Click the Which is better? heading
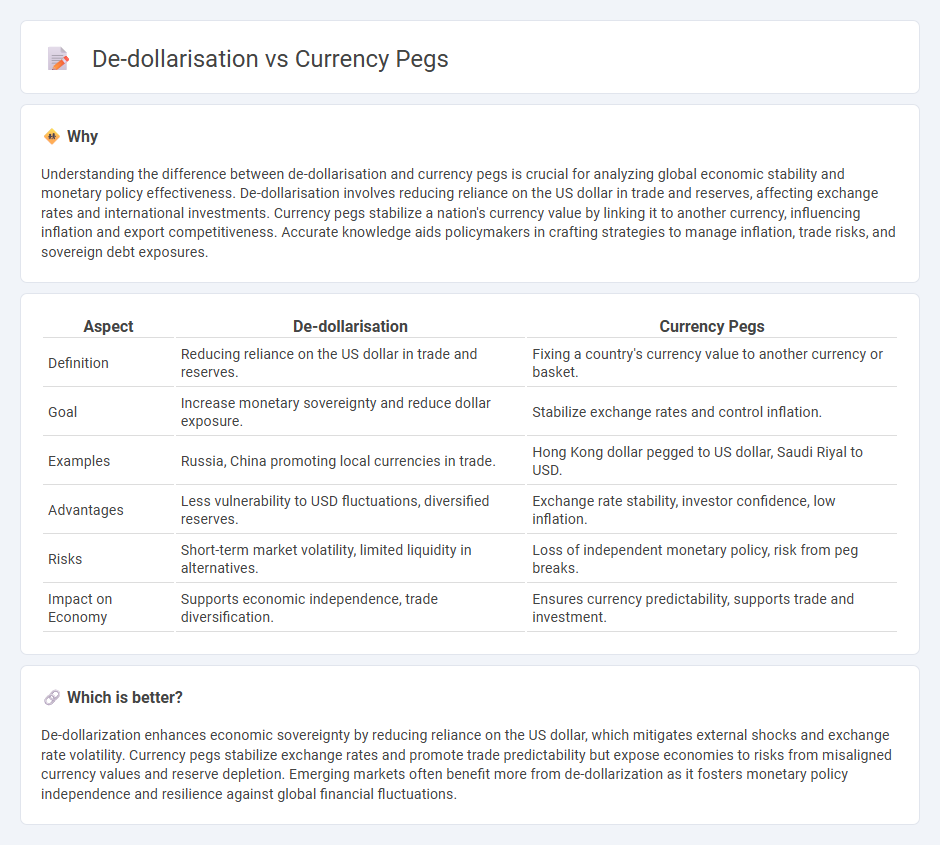 tap(125, 698)
